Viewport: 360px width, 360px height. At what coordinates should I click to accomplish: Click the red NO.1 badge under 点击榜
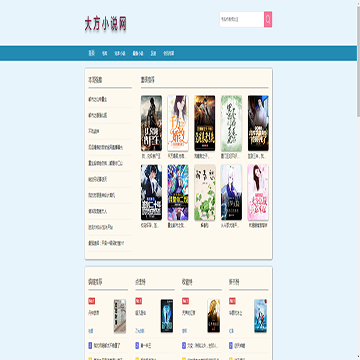pos(139,301)
